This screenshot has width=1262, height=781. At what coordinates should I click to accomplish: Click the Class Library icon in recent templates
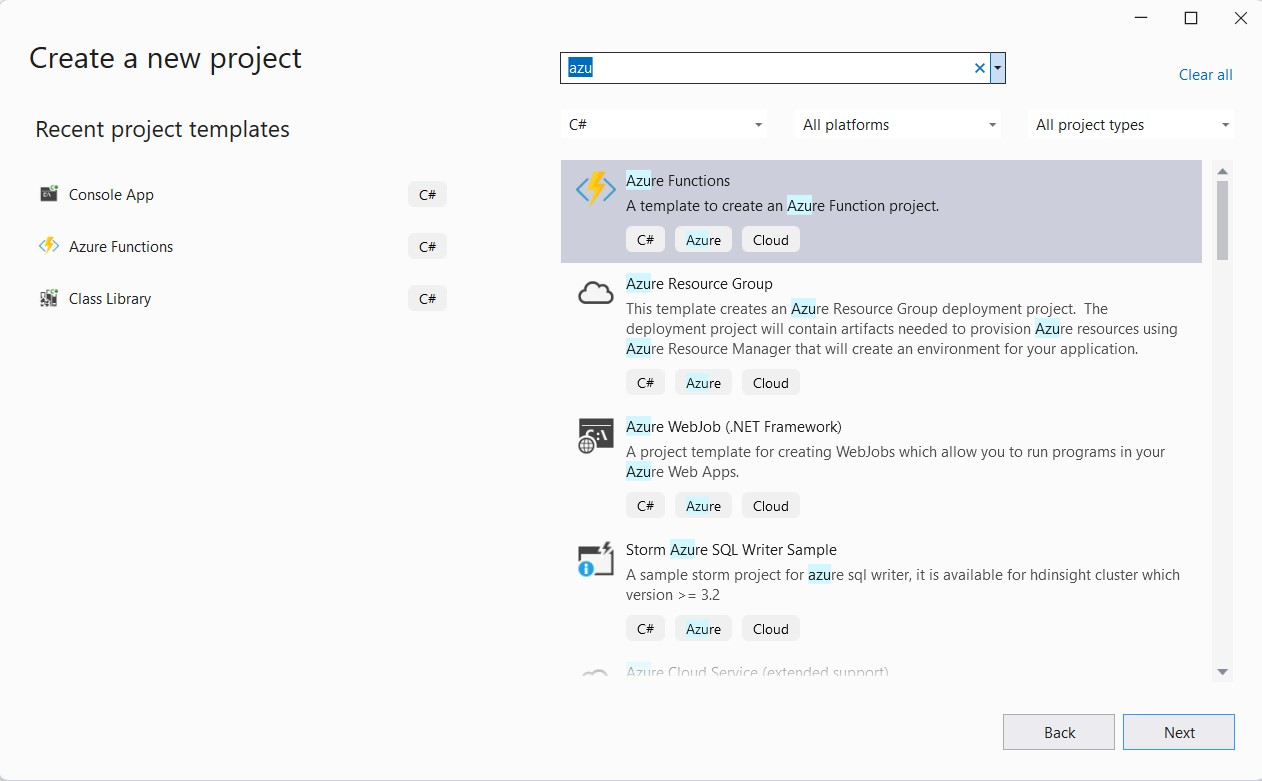point(49,298)
